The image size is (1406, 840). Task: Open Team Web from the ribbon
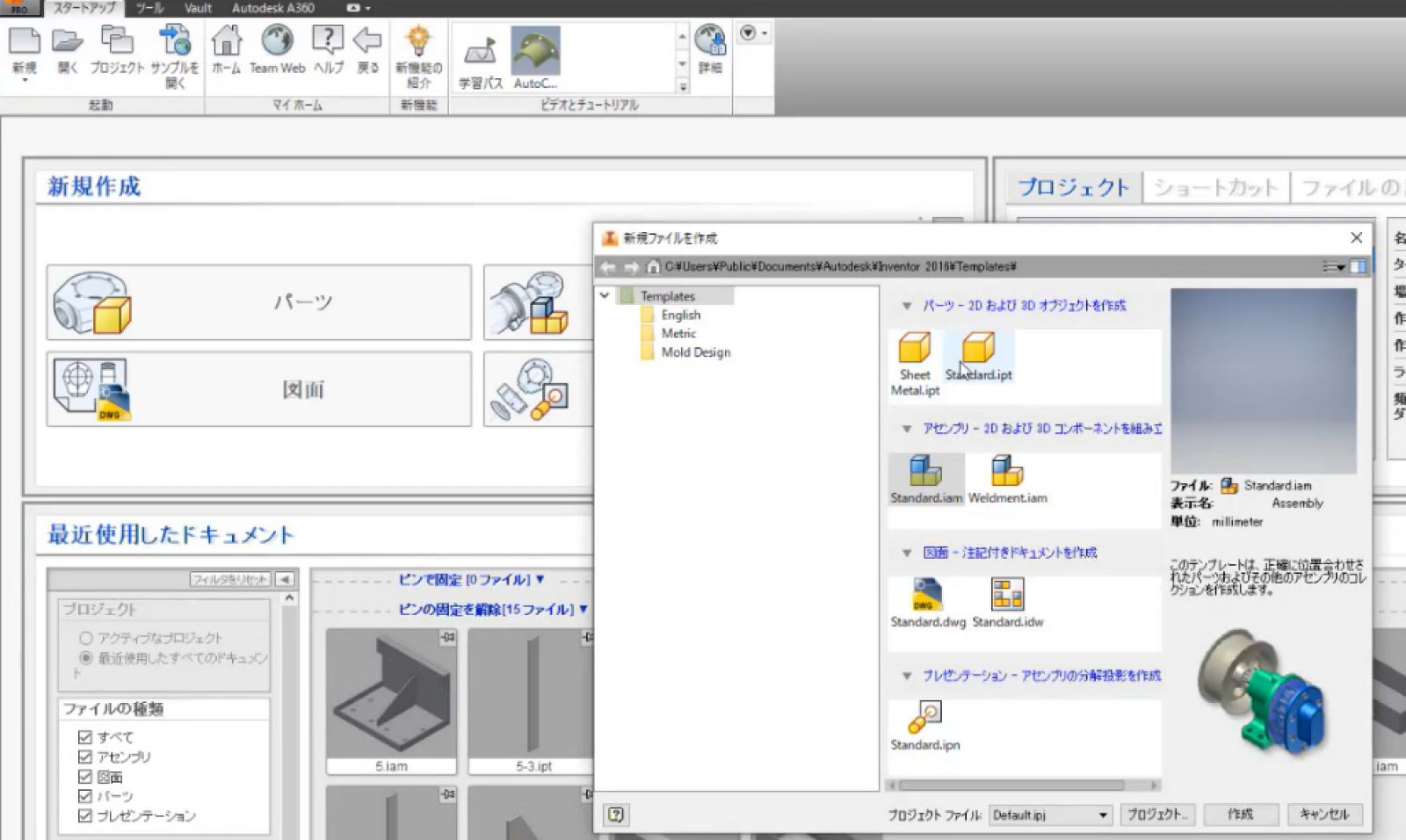[x=277, y=49]
